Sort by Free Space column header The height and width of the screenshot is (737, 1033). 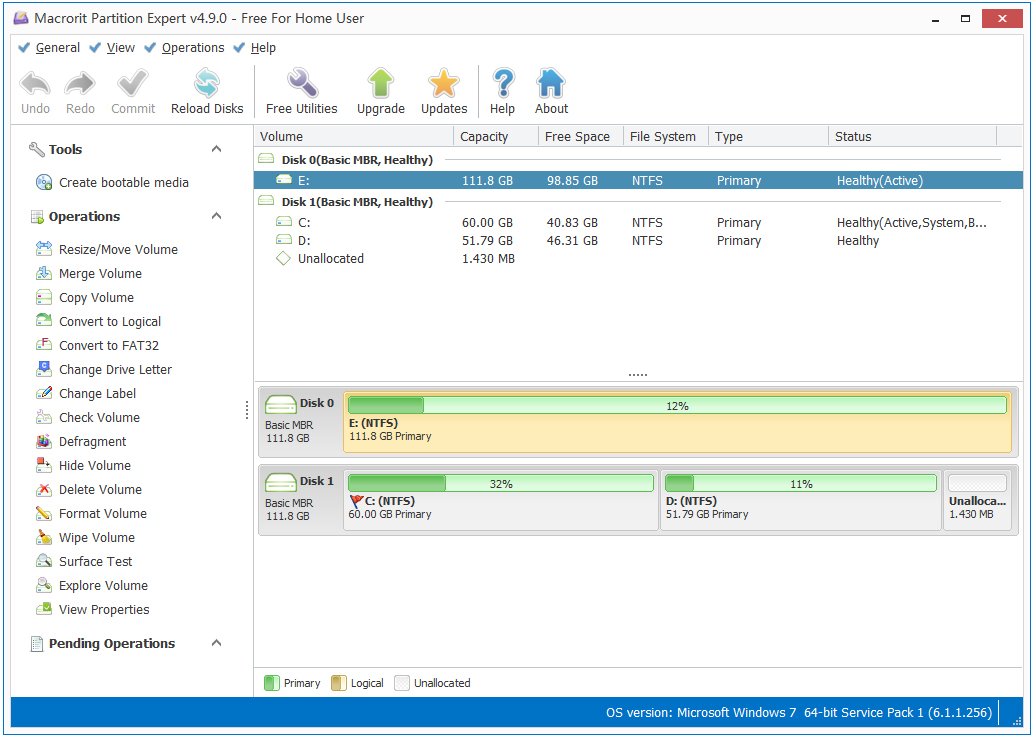tap(580, 136)
